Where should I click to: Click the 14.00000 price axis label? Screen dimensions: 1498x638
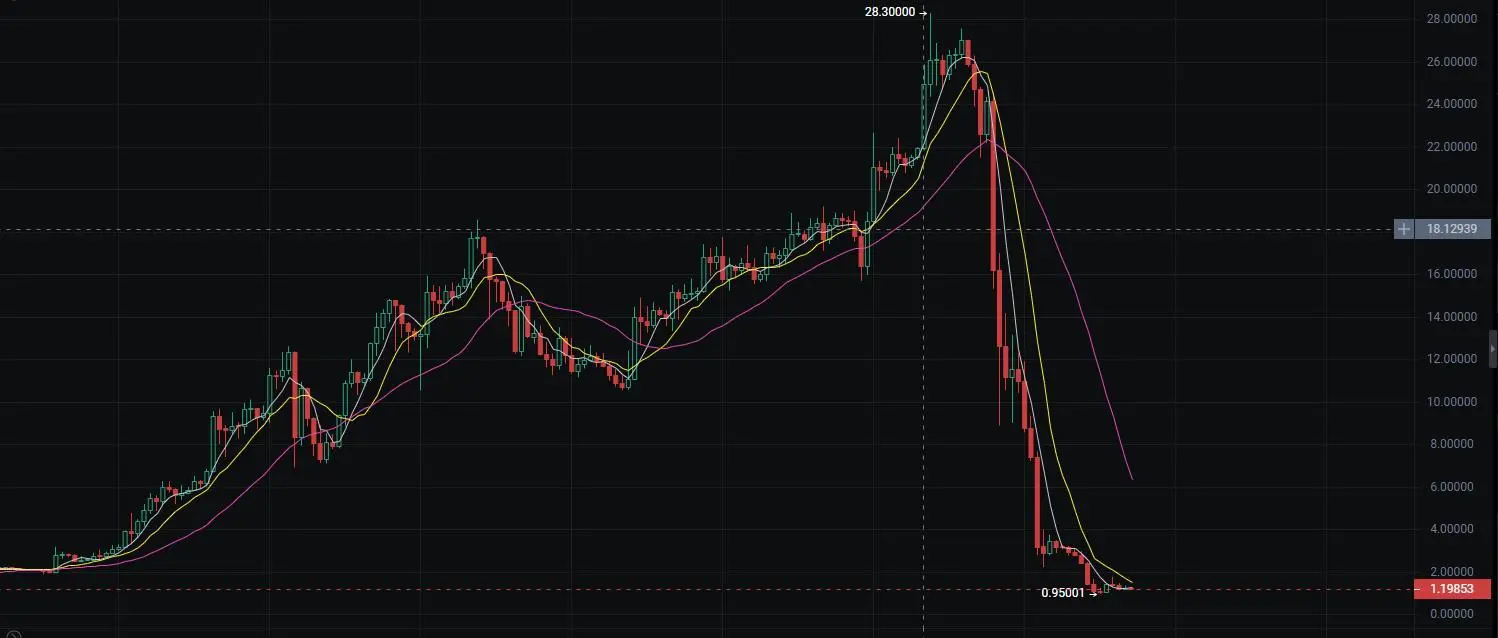(1451, 317)
